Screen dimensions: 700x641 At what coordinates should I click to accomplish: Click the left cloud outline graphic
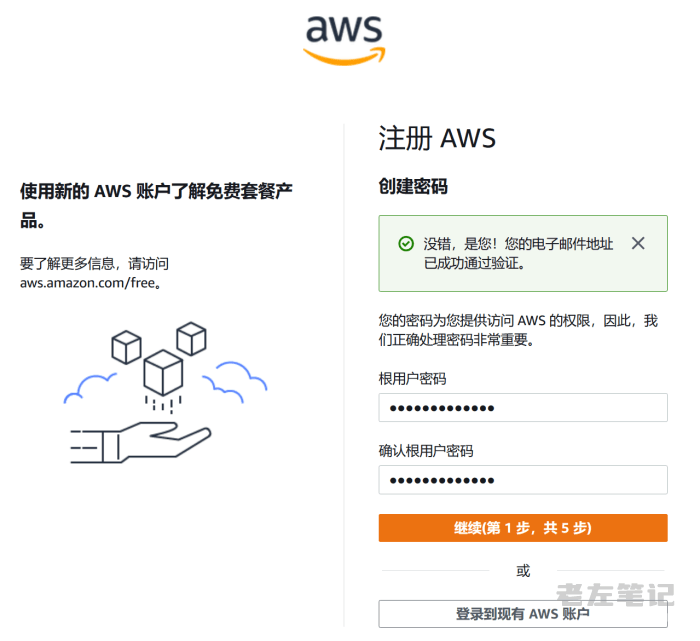(89, 388)
